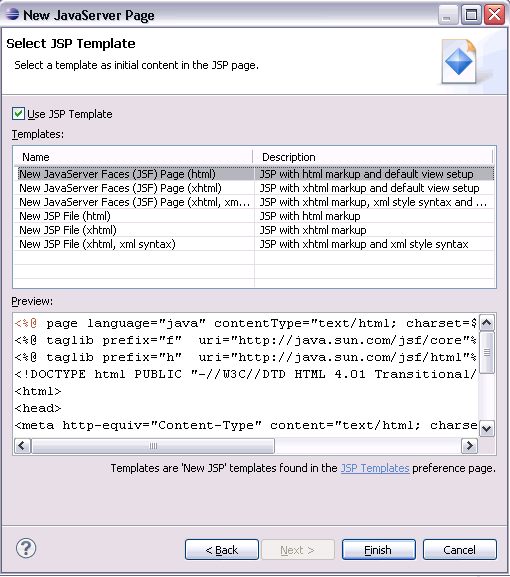Click the Finish button

click(x=379, y=550)
